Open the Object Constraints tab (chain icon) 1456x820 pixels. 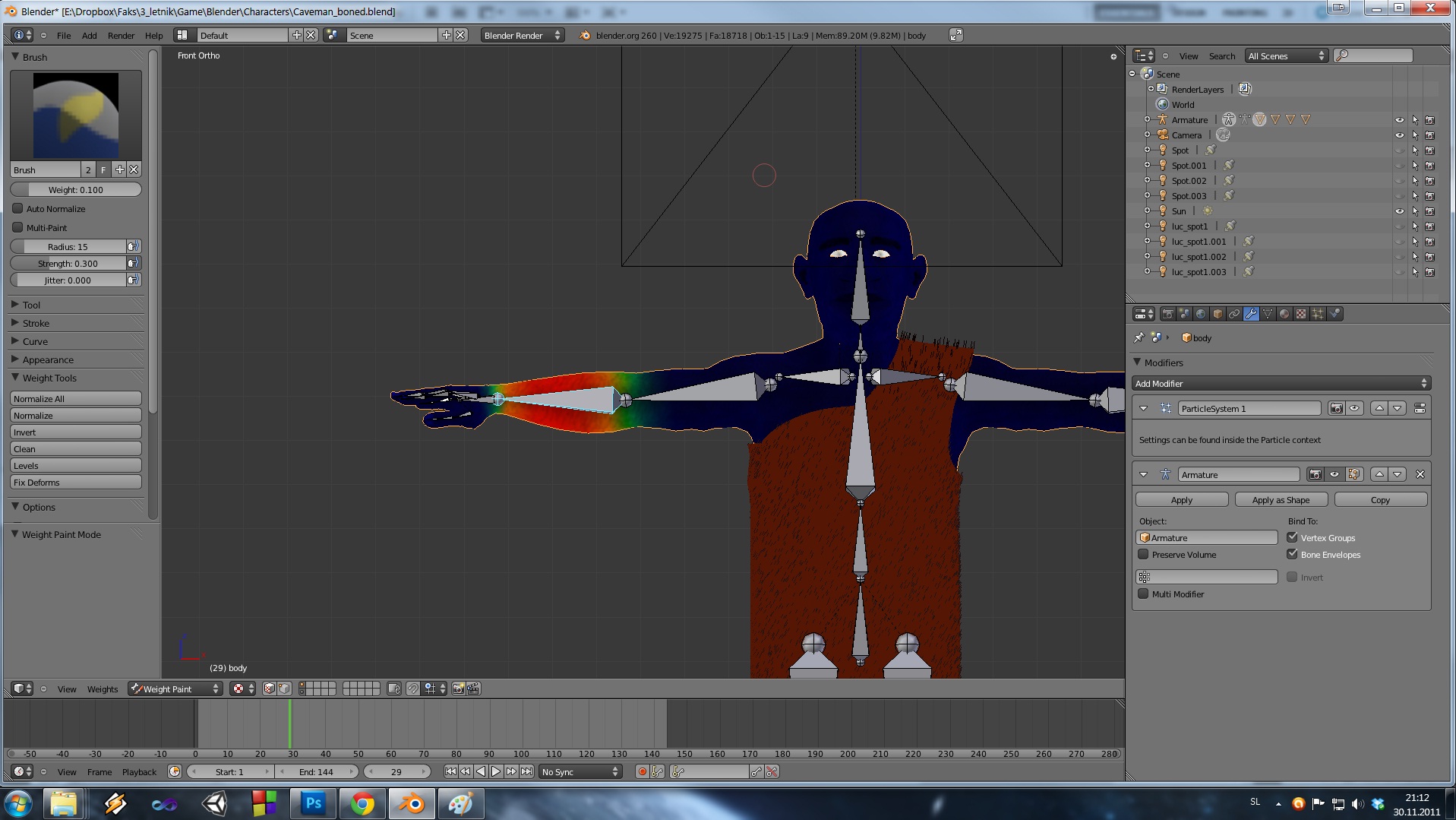(x=1234, y=314)
